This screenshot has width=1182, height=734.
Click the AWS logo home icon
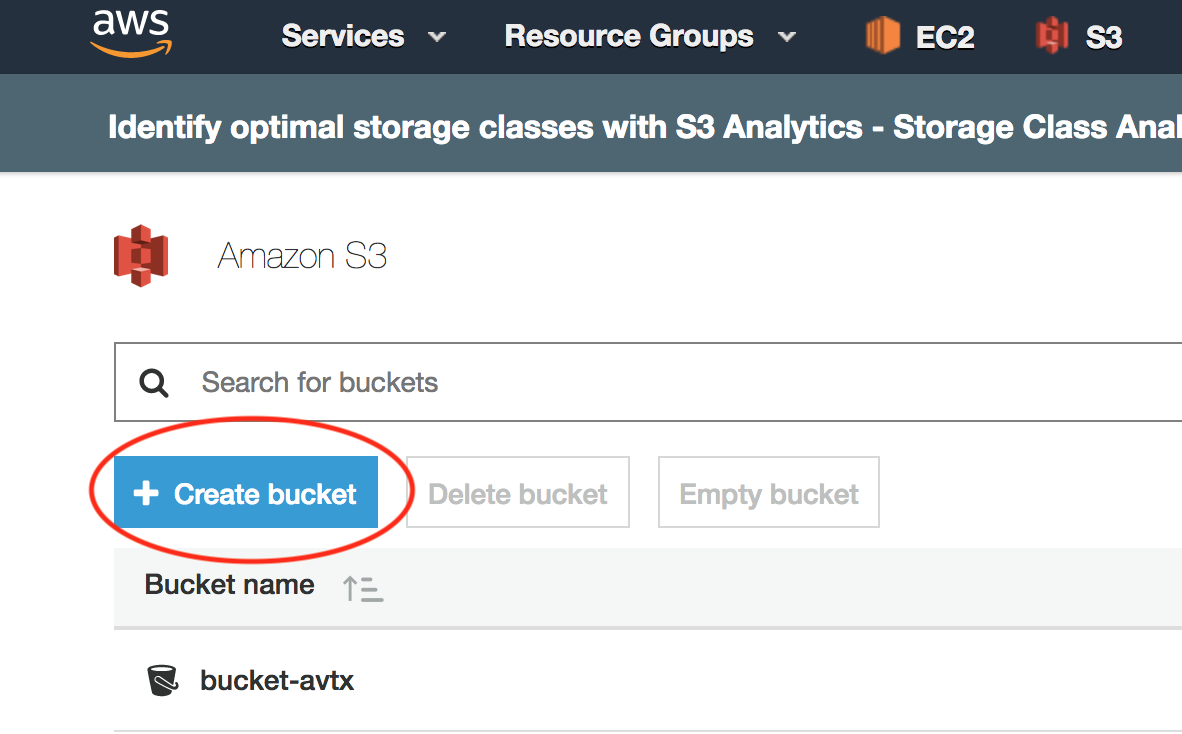pos(130,34)
